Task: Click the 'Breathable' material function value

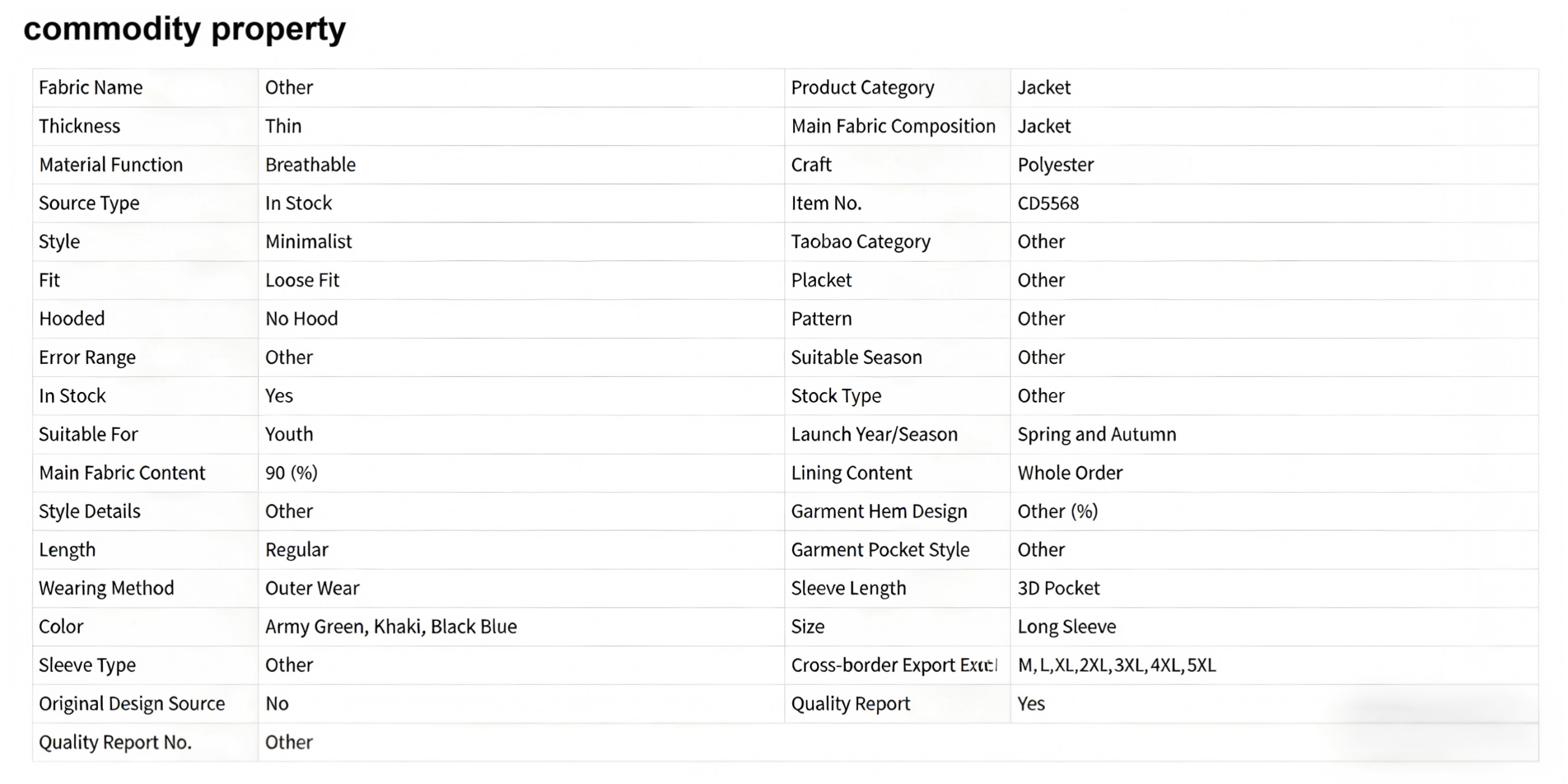Action: pos(311,165)
